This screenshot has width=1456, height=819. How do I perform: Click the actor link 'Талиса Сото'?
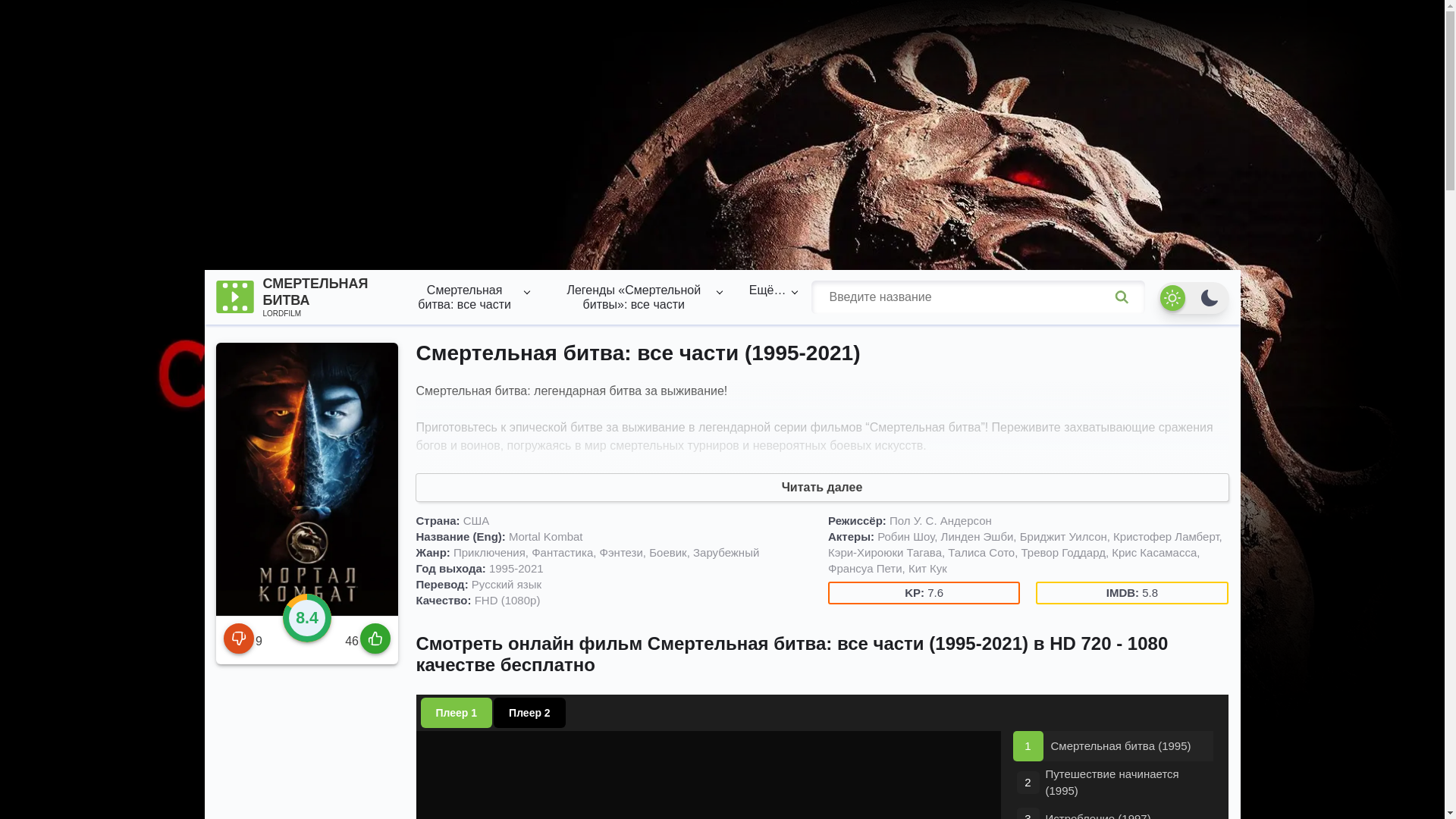981,553
